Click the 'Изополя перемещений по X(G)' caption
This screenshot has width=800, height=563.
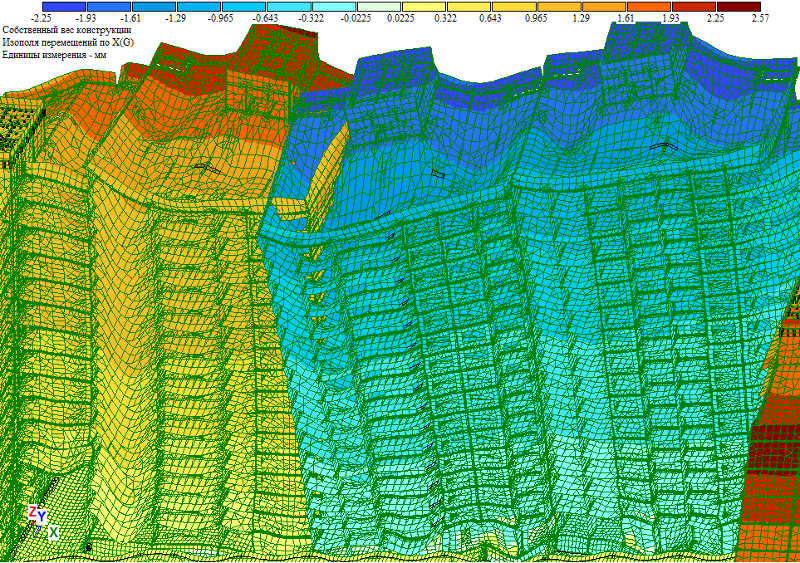[70, 44]
